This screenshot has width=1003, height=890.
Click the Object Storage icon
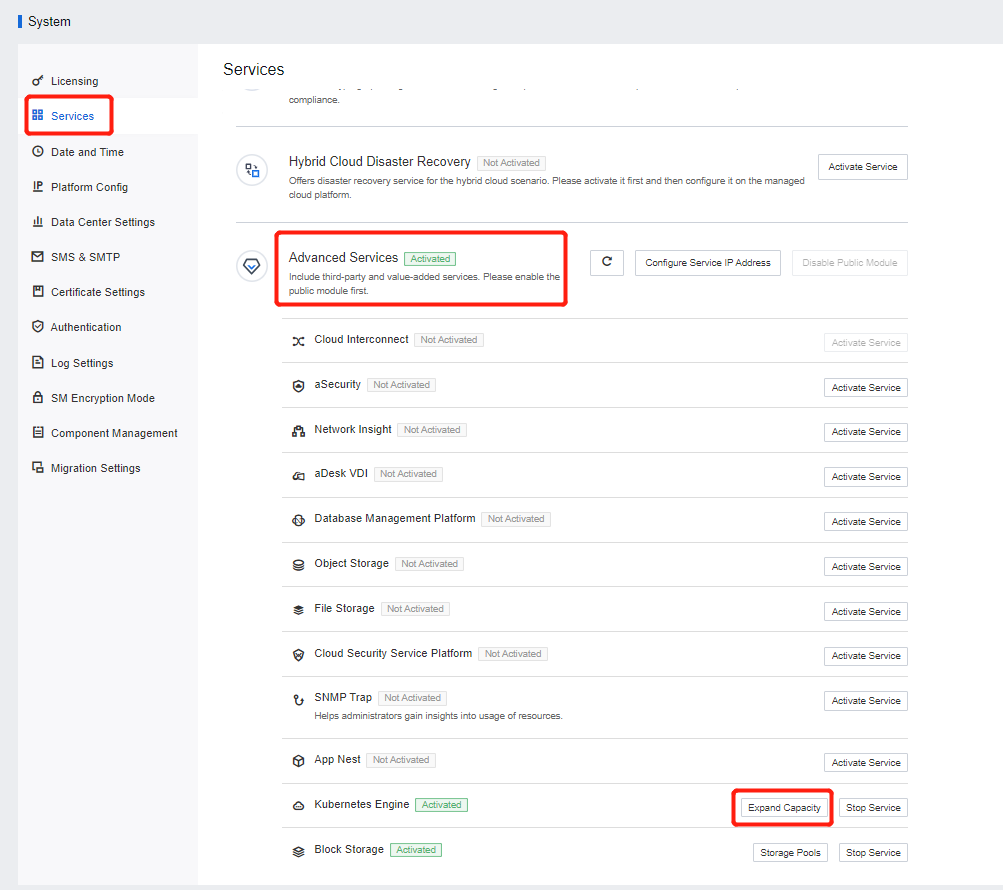click(298, 565)
